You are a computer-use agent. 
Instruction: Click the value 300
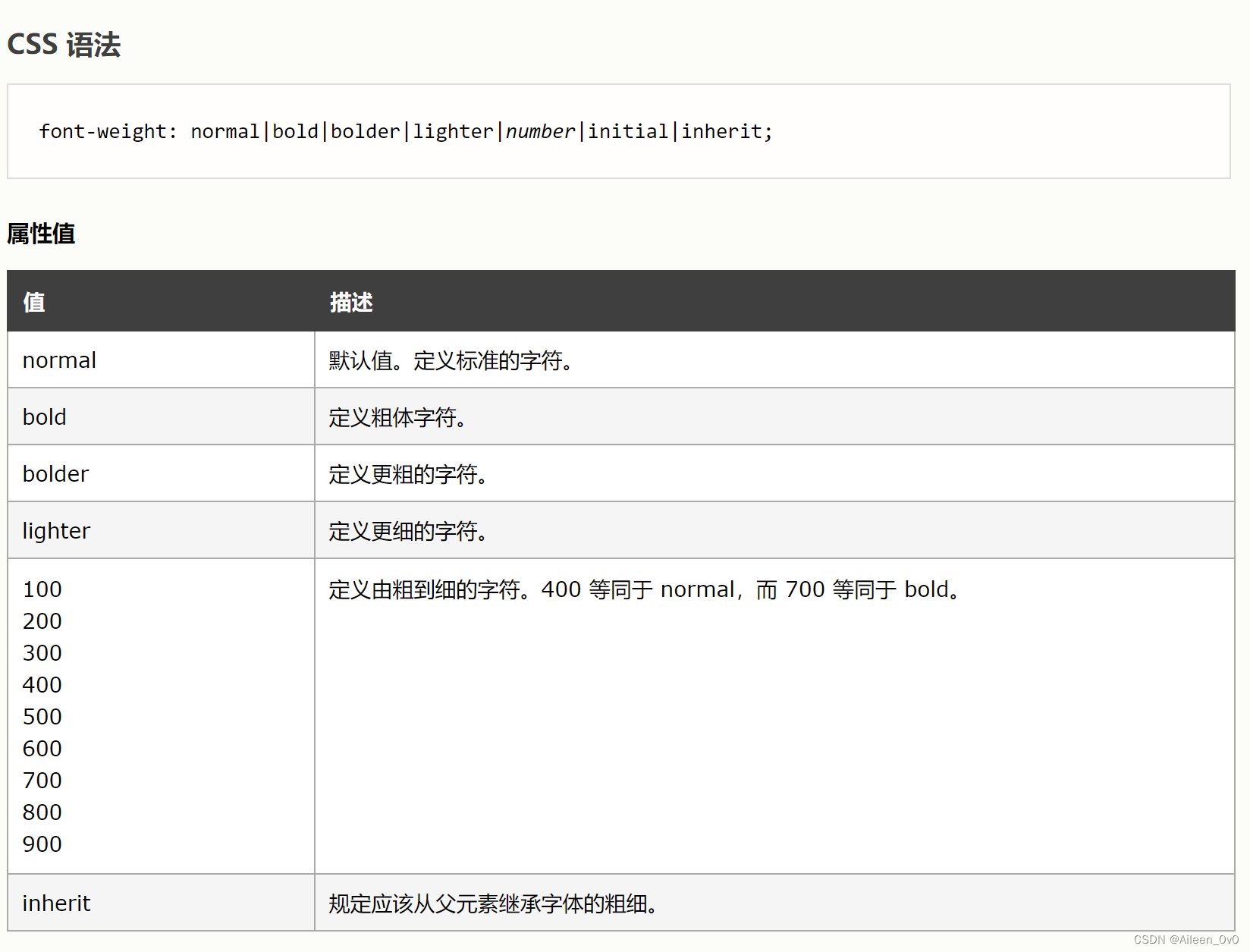pyautogui.click(x=42, y=653)
